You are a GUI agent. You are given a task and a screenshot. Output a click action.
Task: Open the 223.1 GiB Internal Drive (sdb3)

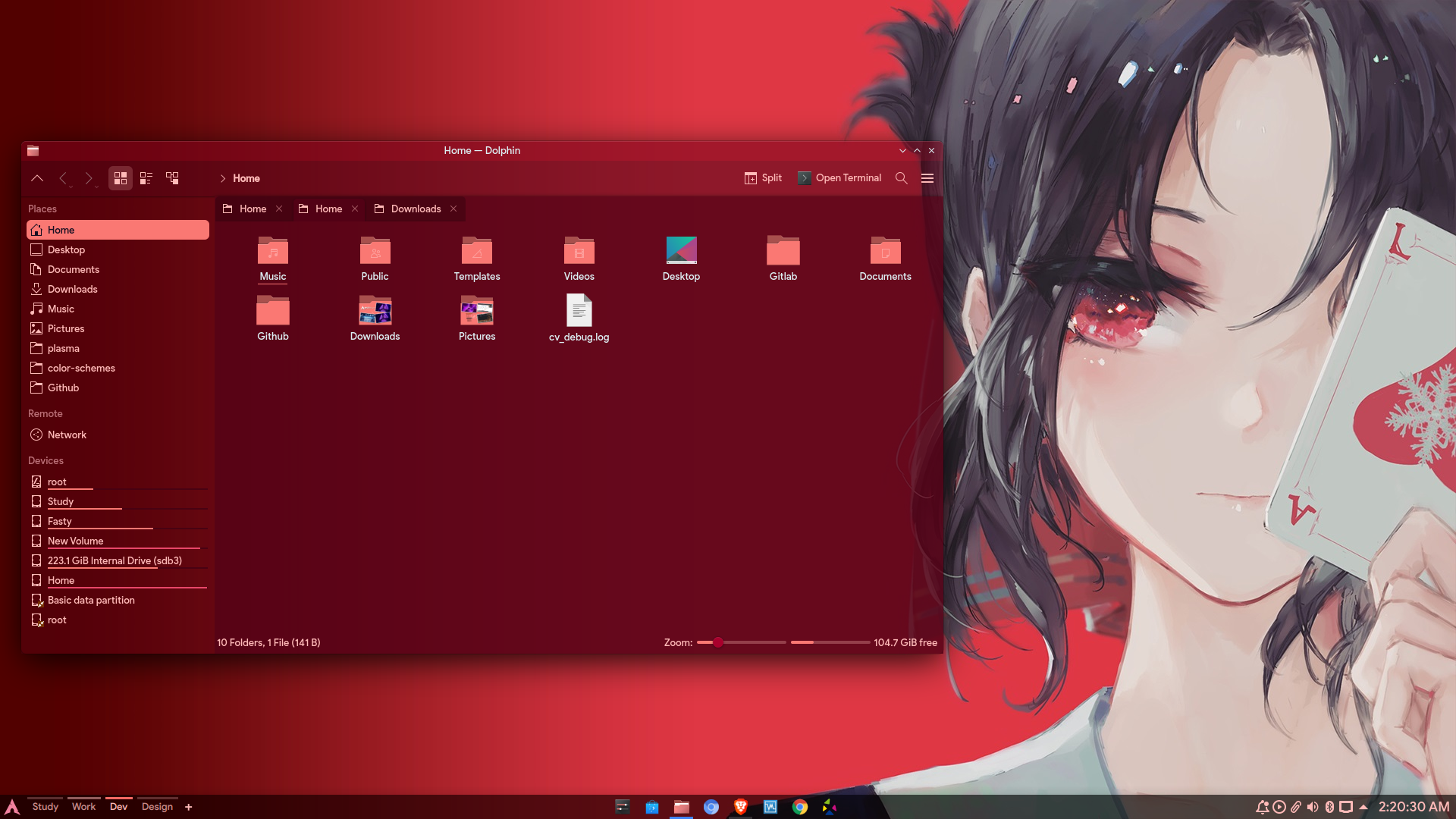coord(118,560)
